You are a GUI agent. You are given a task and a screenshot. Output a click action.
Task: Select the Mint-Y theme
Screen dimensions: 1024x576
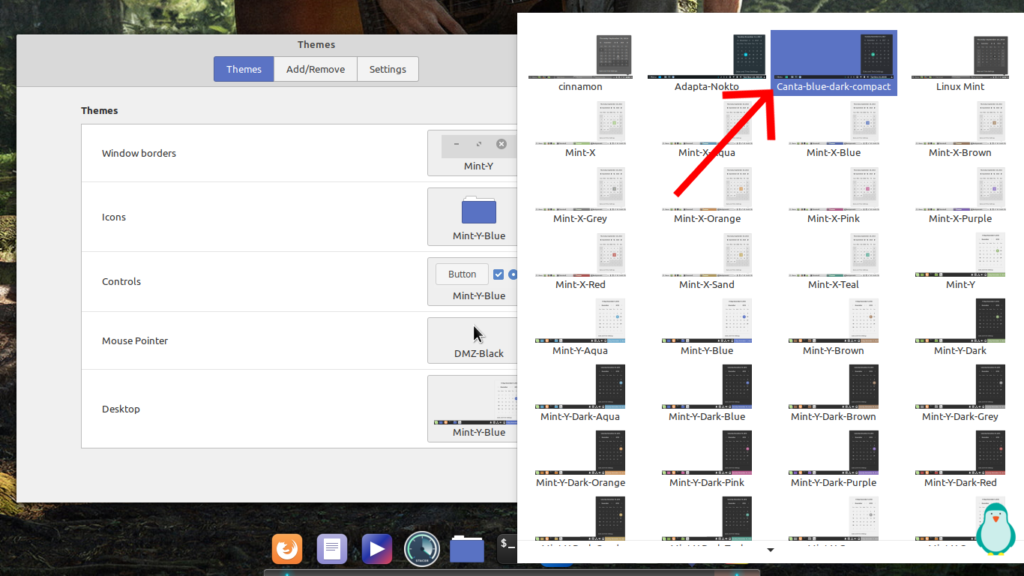coord(960,261)
